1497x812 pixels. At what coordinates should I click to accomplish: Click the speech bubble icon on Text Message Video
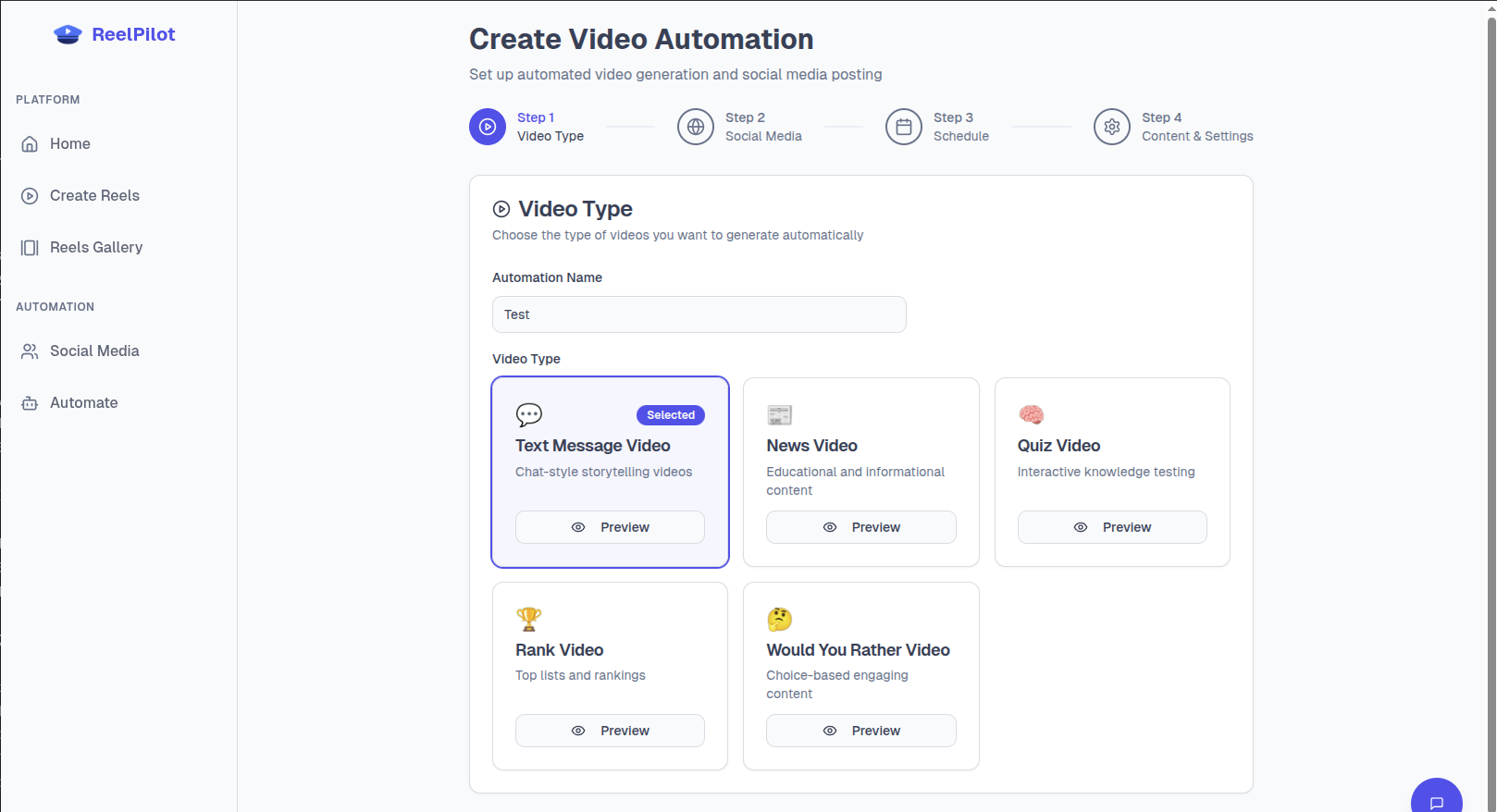click(x=529, y=414)
